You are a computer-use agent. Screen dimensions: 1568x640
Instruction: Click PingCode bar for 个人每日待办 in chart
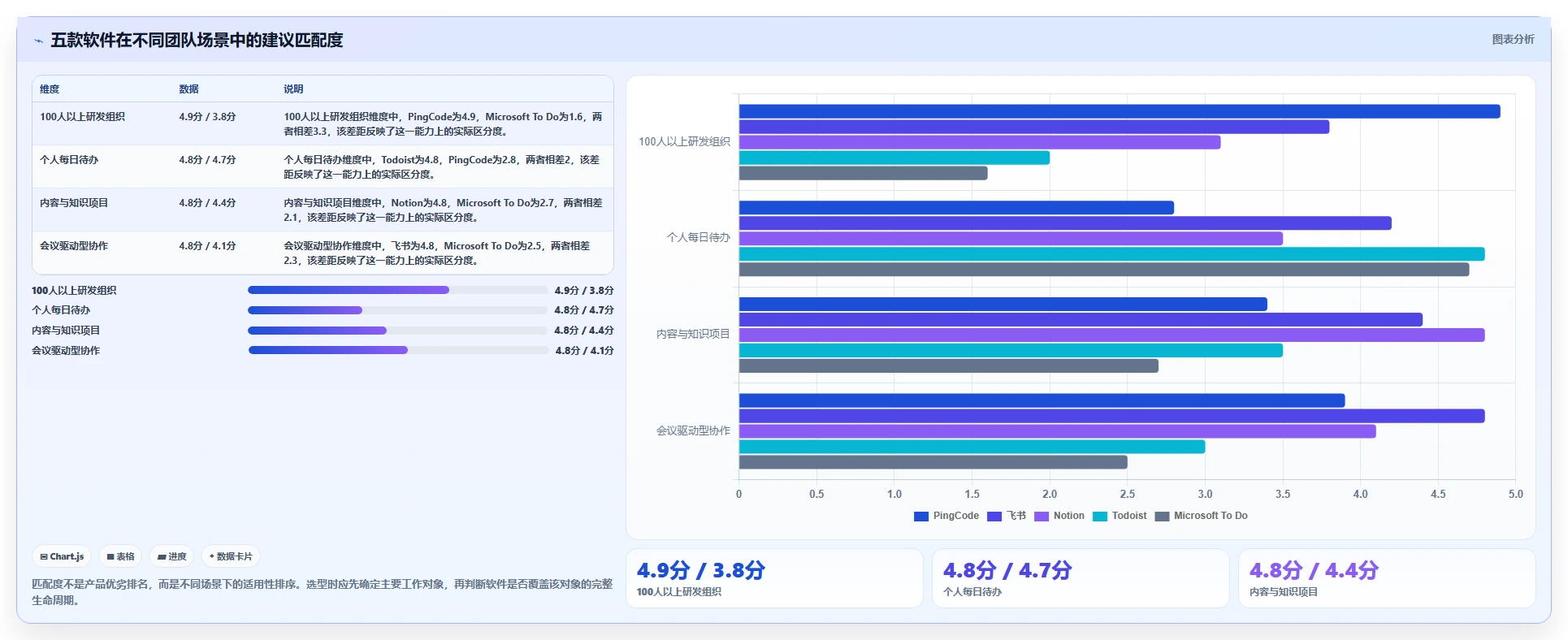[x=956, y=208]
